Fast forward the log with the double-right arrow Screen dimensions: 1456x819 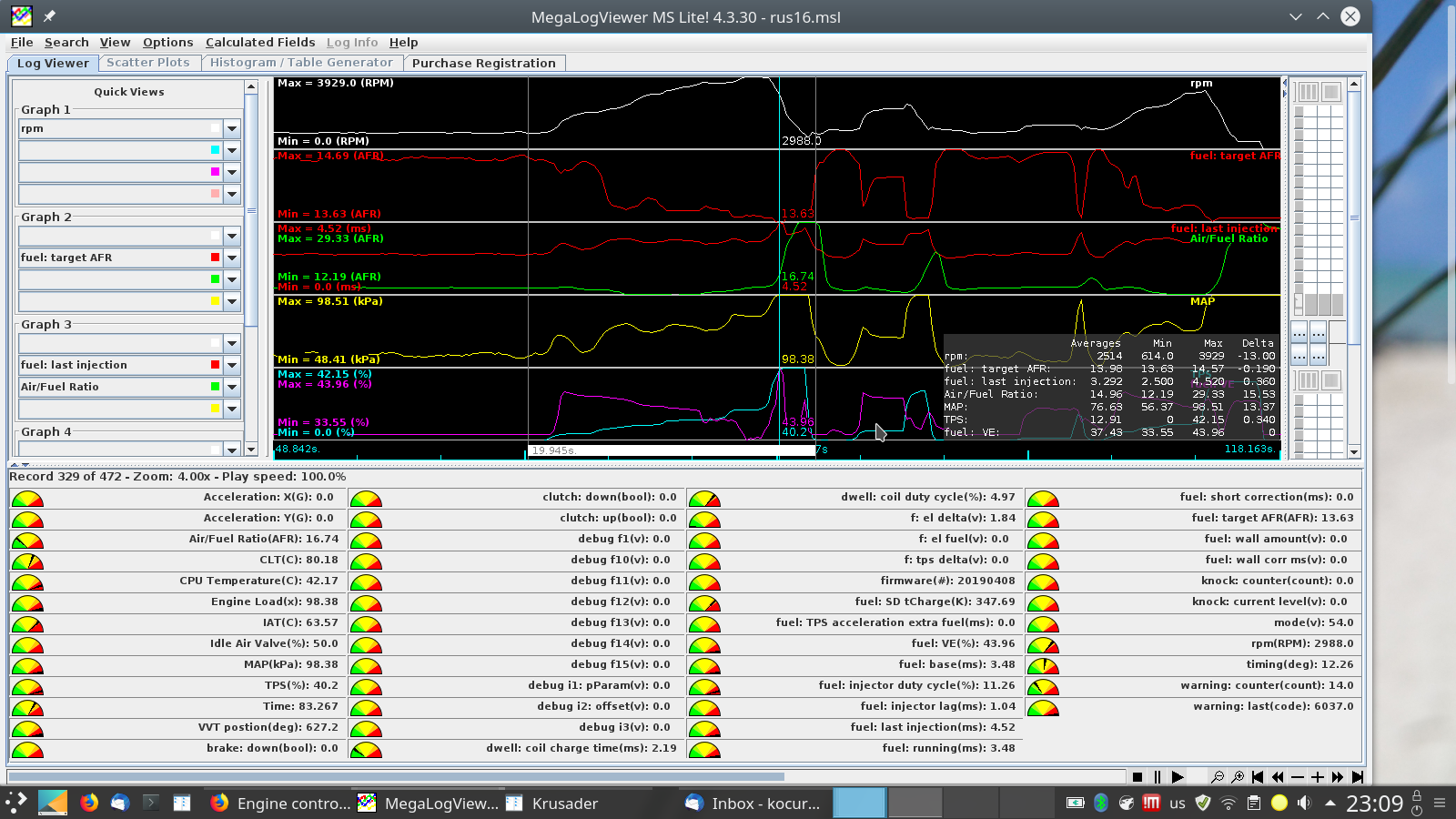(x=1338, y=777)
